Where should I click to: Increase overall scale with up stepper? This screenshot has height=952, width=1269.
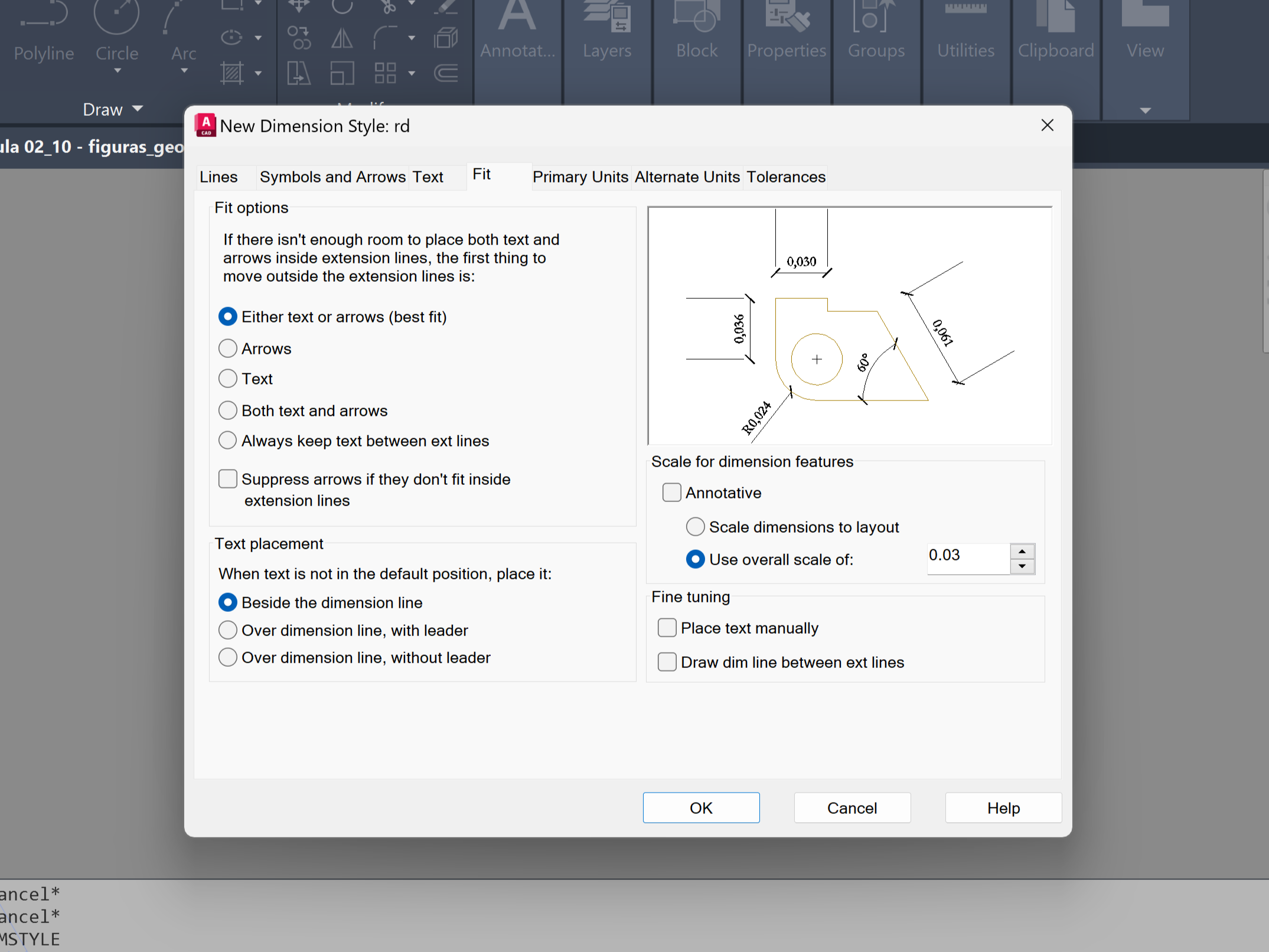pos(1022,551)
